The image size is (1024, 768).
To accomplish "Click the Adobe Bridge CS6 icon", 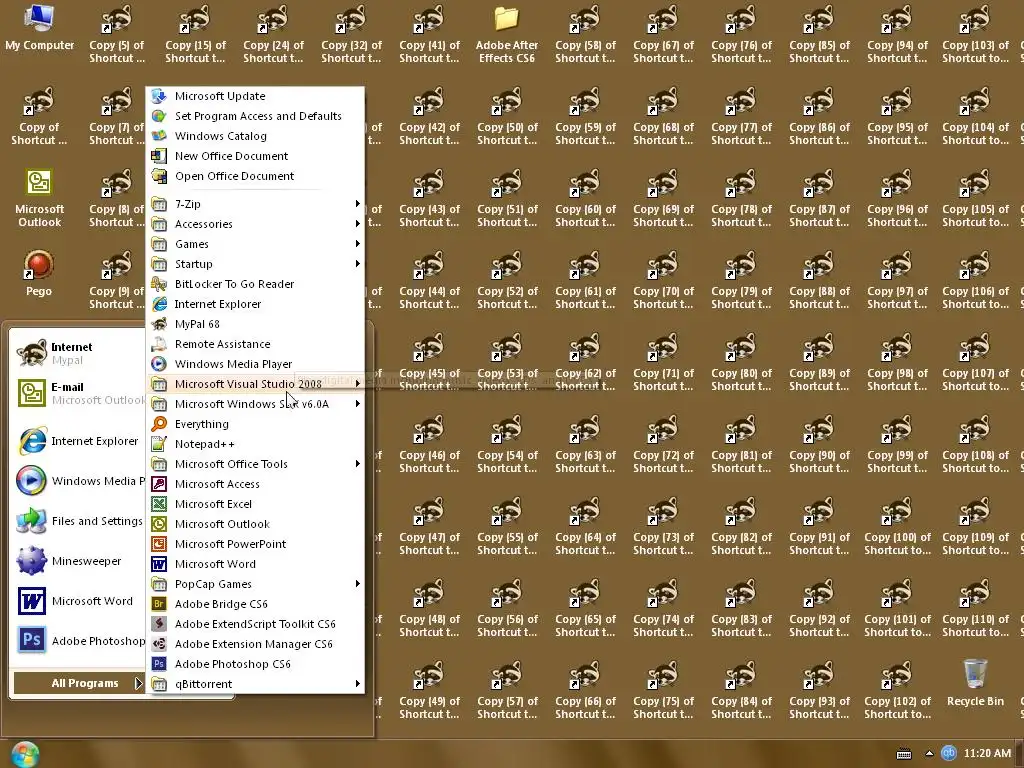I will 159,604.
